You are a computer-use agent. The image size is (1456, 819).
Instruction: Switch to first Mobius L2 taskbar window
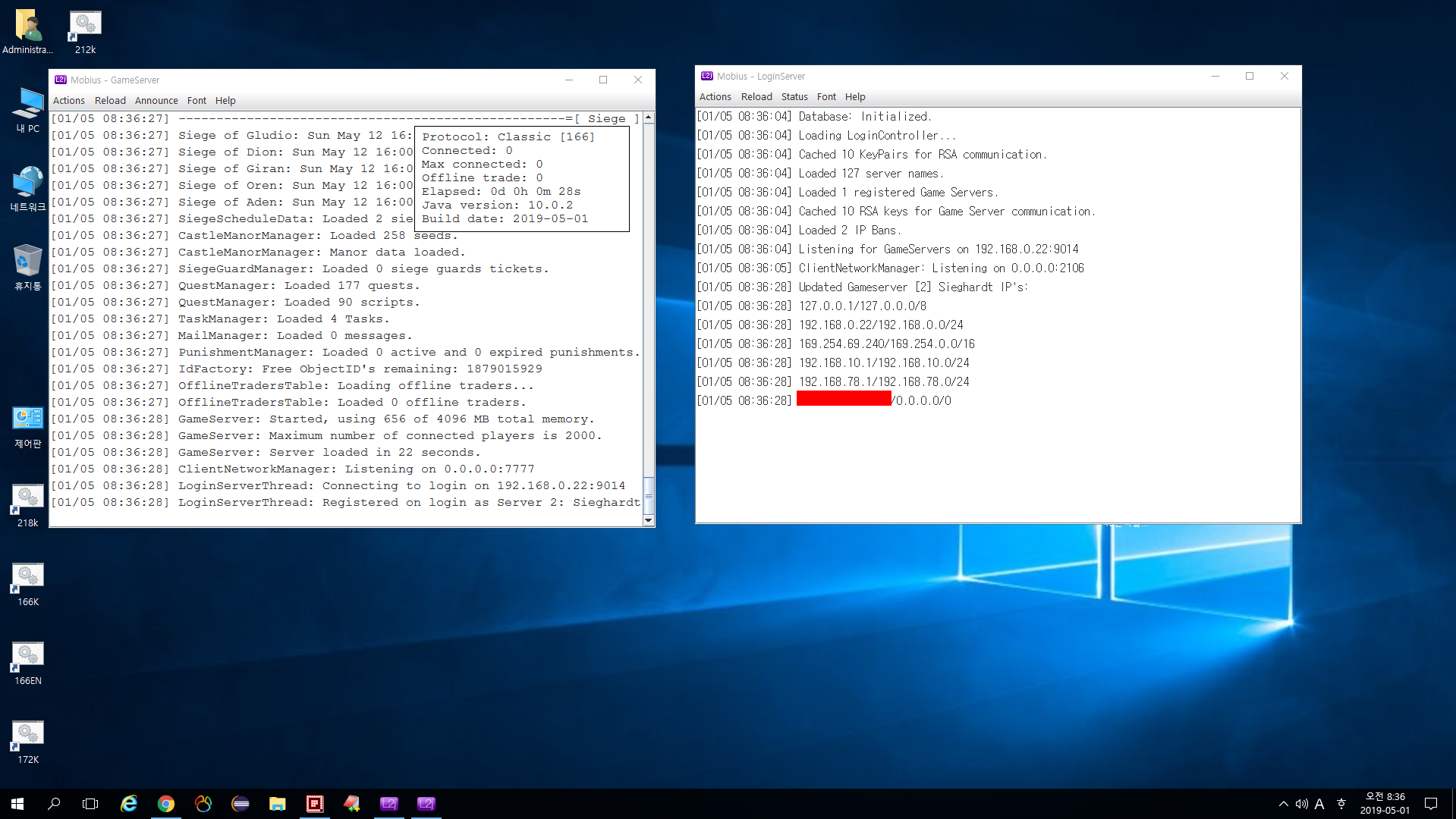point(389,804)
